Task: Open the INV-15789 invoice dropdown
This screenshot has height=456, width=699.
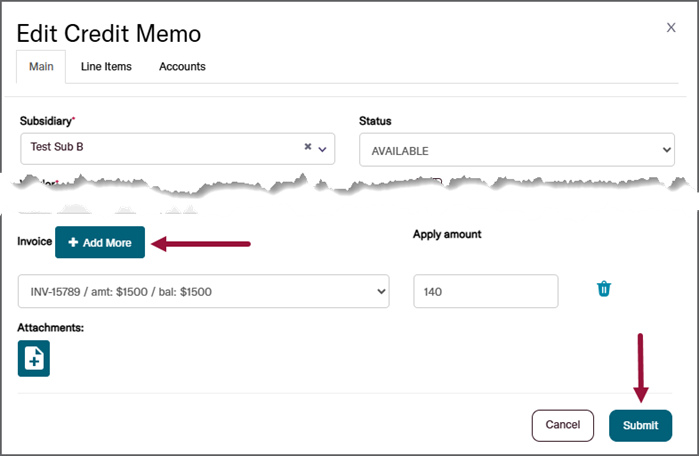Action: [203, 291]
